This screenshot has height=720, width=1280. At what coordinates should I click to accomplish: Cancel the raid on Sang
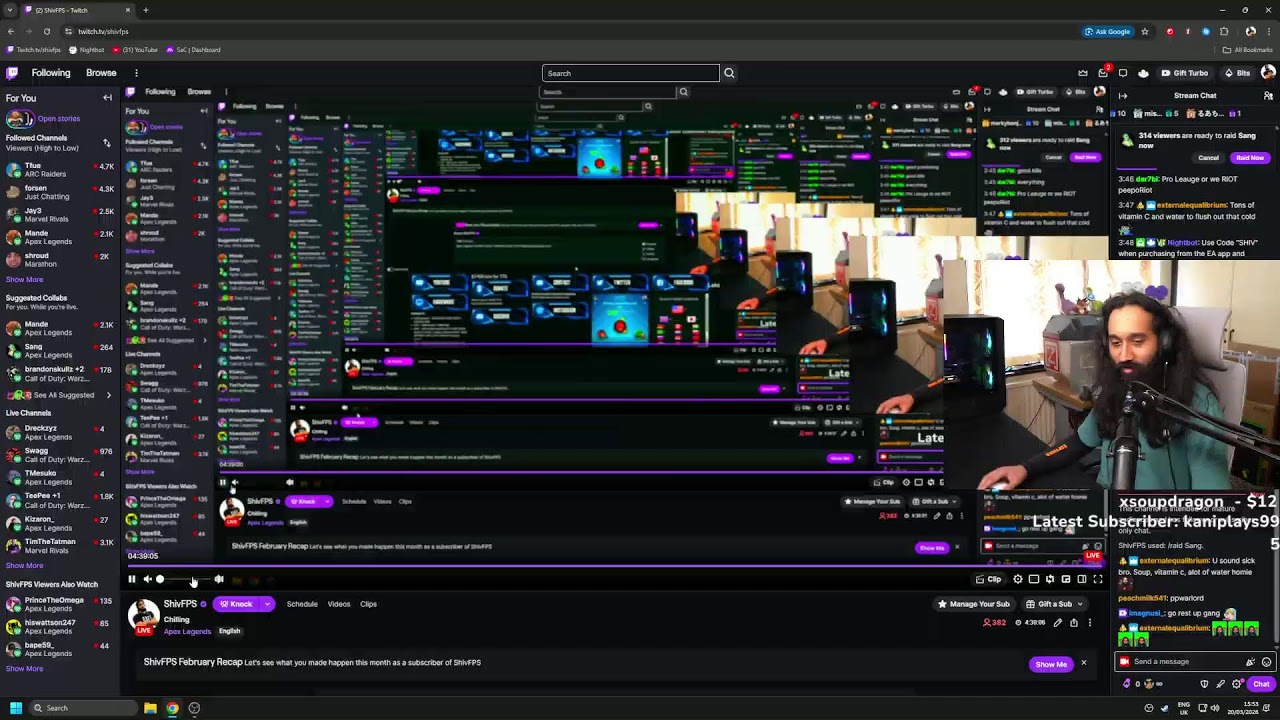point(1208,158)
